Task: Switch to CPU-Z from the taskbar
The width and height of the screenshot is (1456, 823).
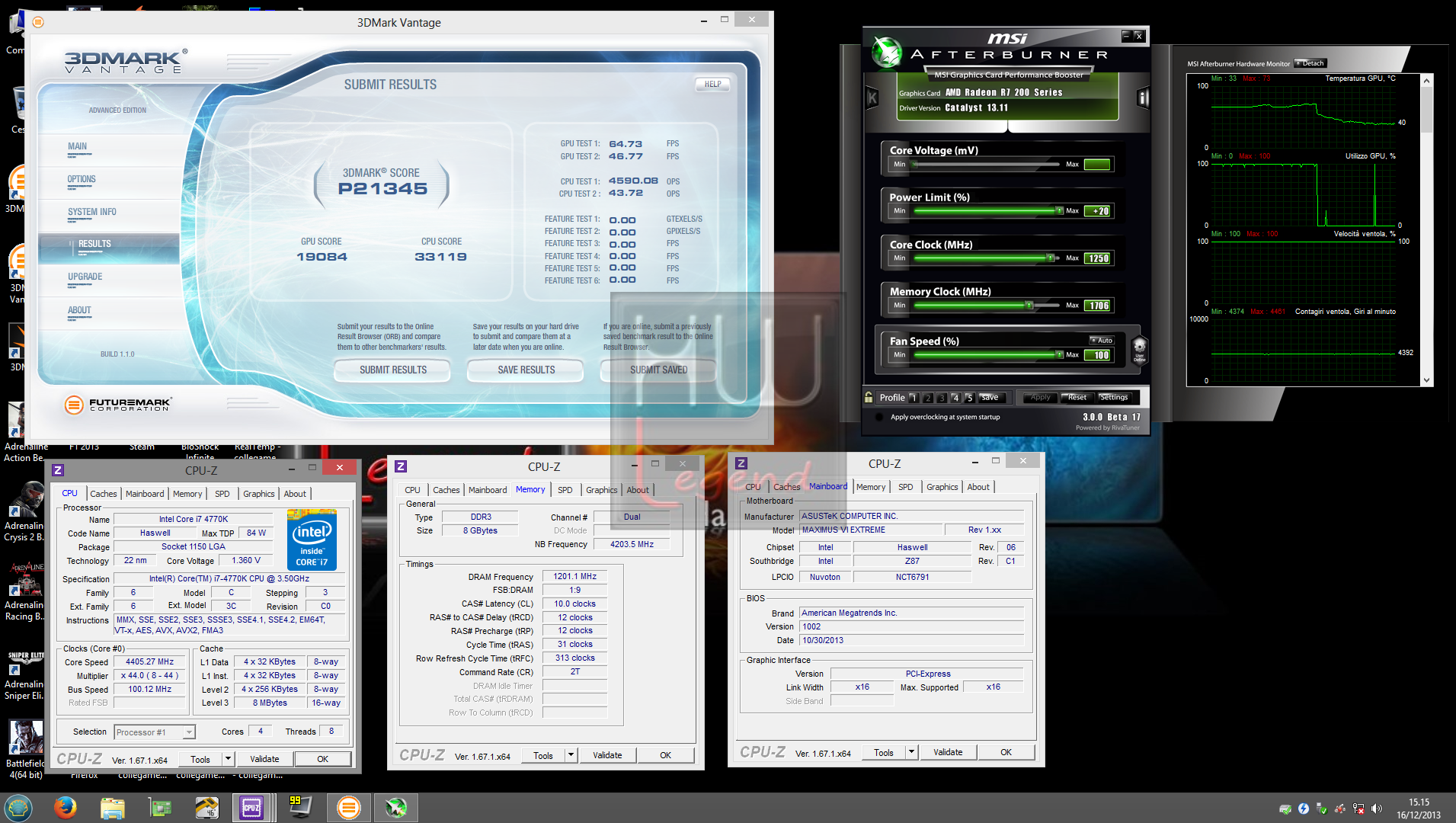Action: tap(252, 807)
